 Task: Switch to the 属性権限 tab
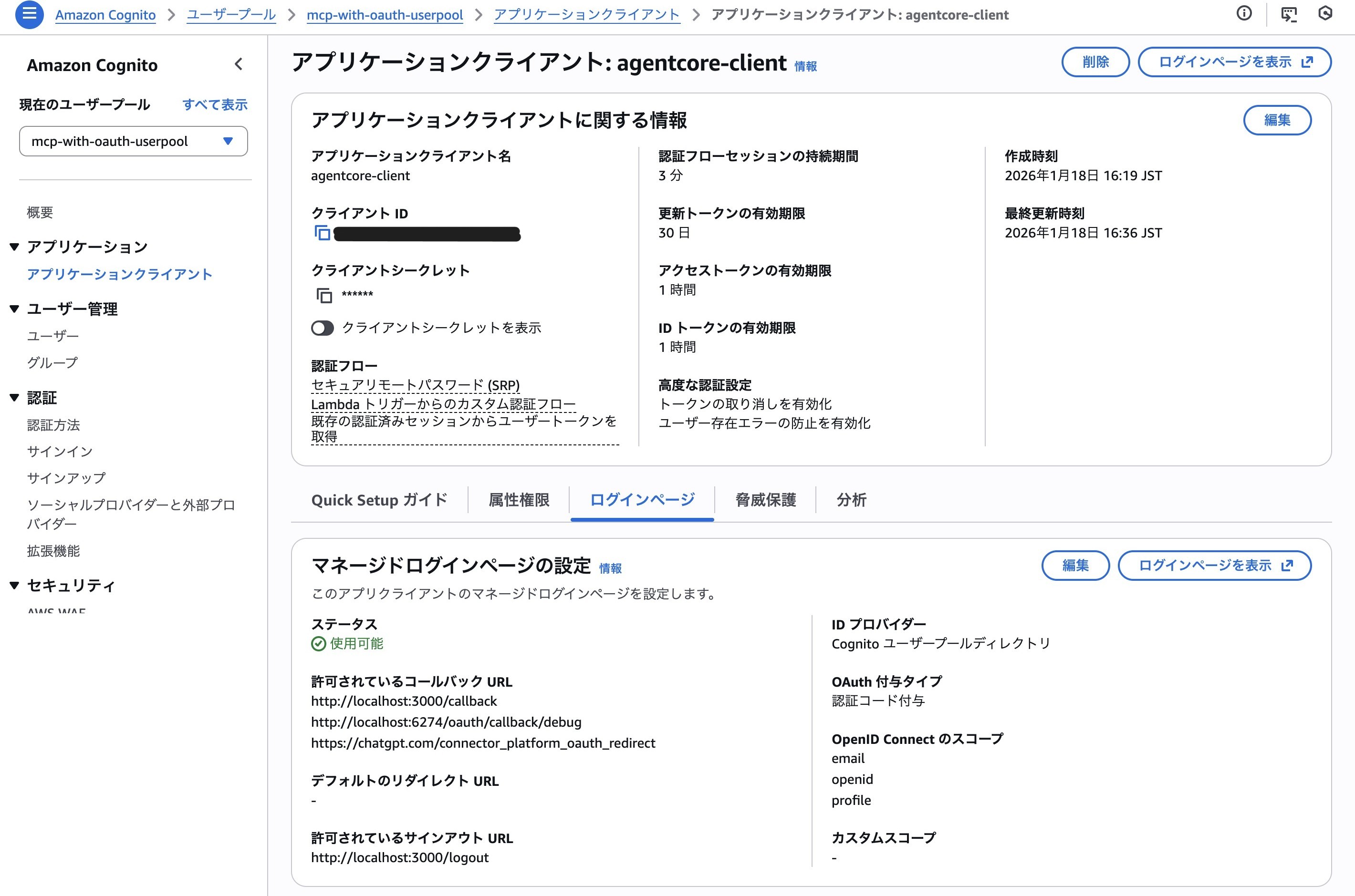519,500
